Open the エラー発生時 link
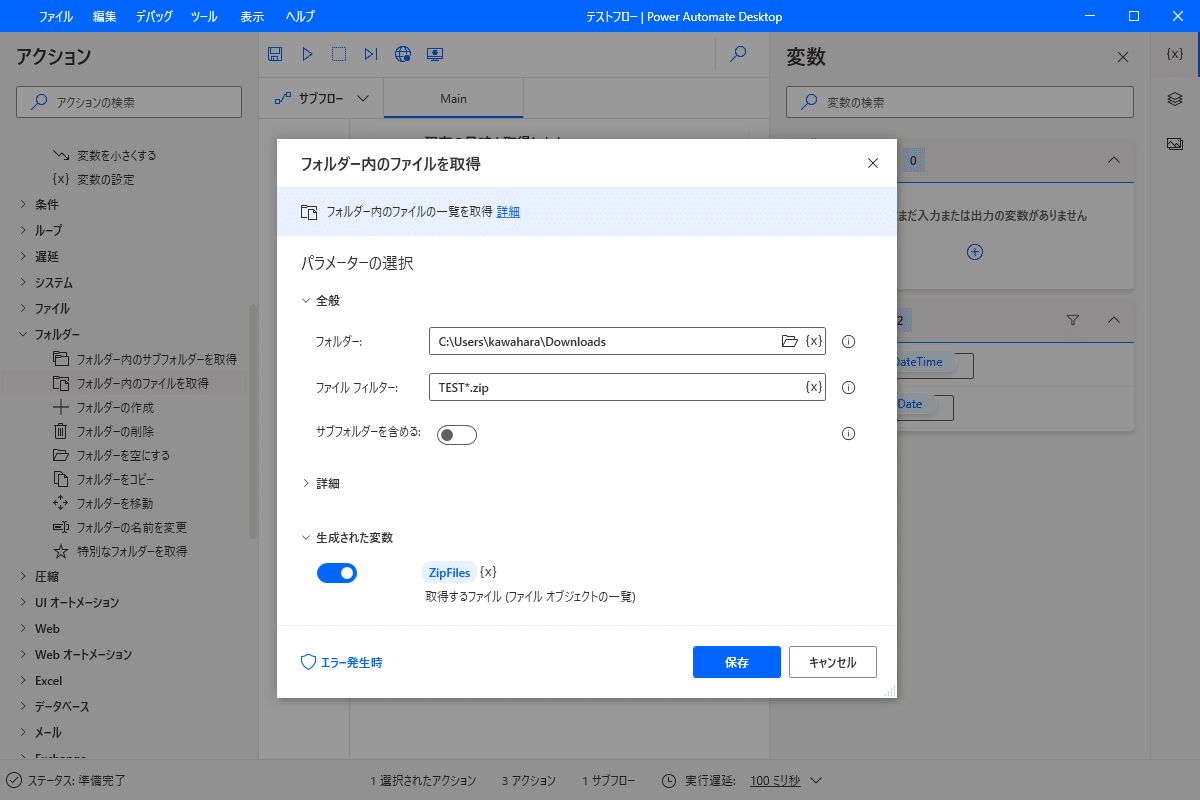This screenshot has height=800, width=1200. [350, 661]
